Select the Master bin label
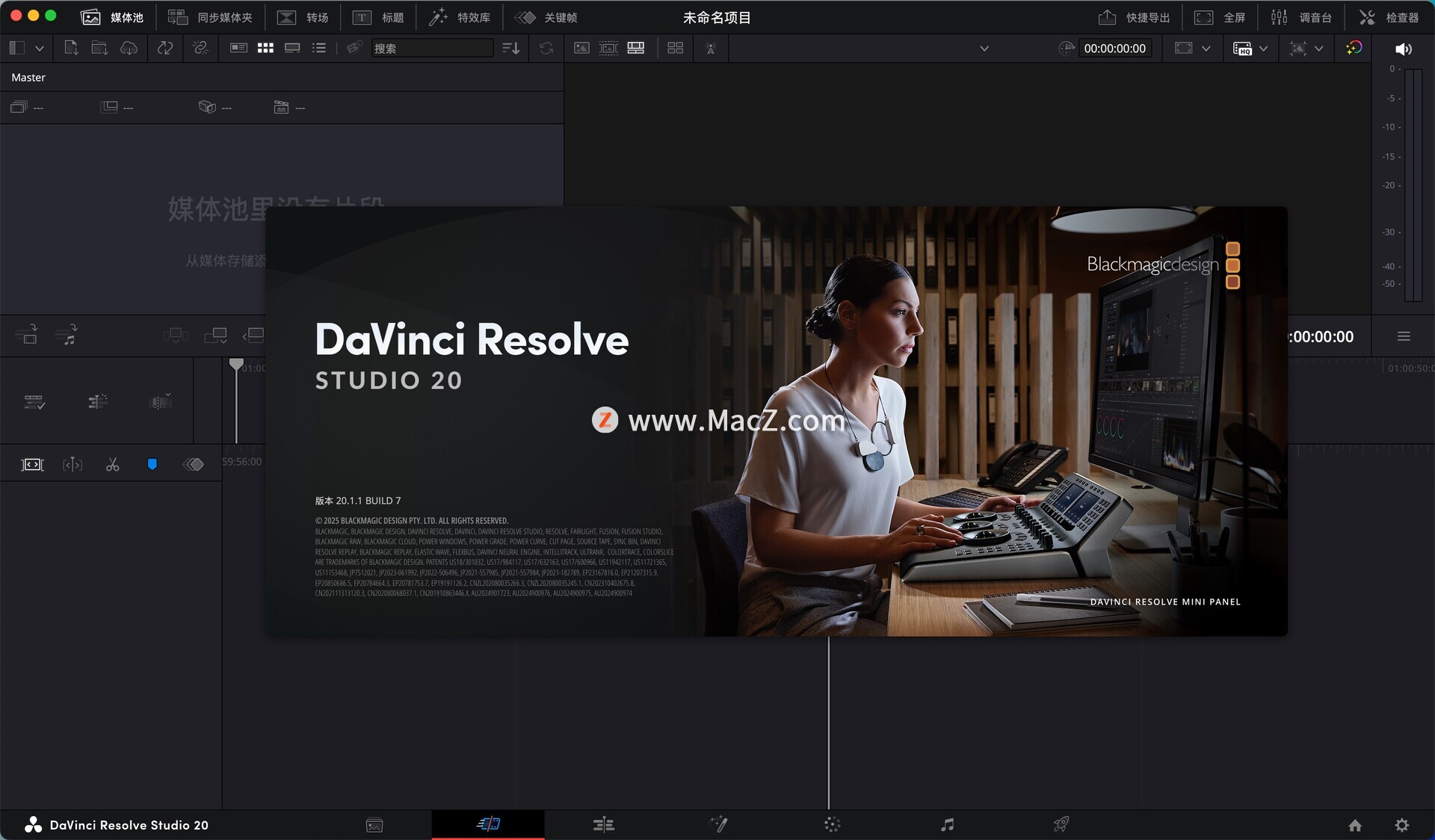The image size is (1435, 840). [x=28, y=77]
